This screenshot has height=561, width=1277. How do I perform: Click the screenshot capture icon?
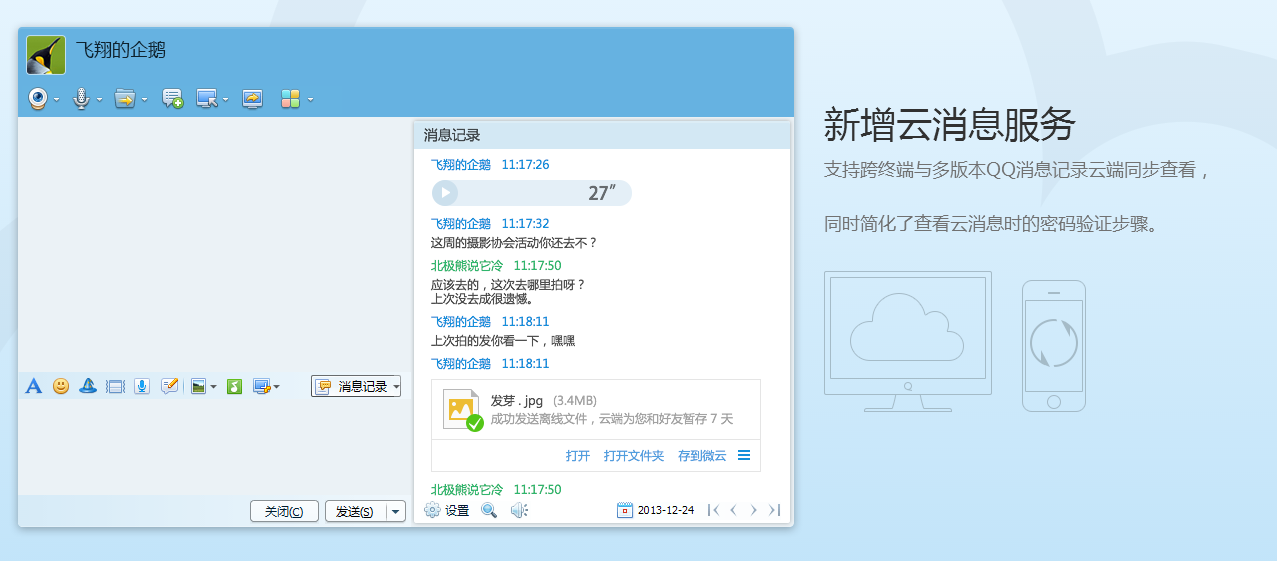click(x=261, y=386)
